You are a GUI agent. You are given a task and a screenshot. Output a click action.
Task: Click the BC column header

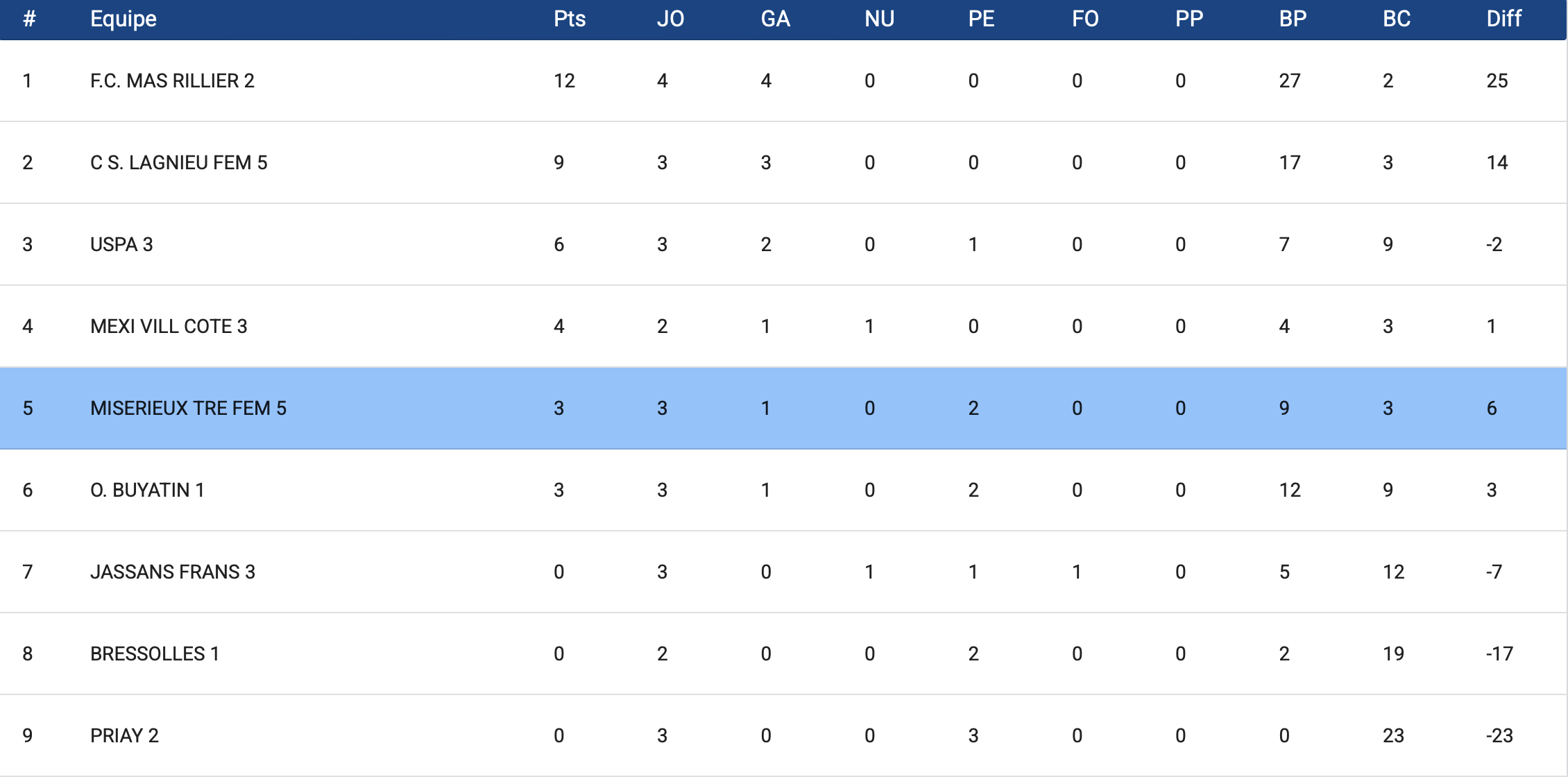coord(1396,19)
